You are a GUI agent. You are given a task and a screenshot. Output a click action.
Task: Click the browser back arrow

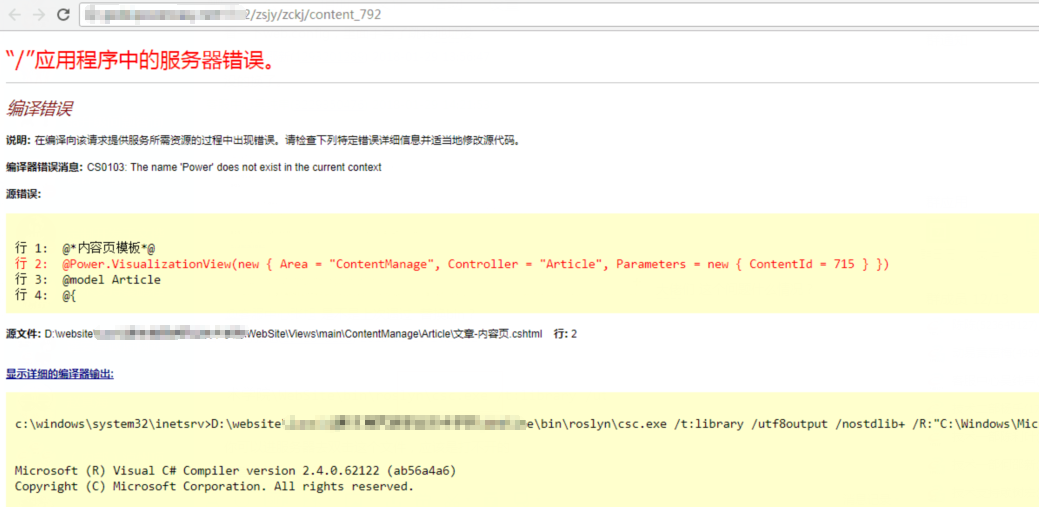click(x=15, y=15)
